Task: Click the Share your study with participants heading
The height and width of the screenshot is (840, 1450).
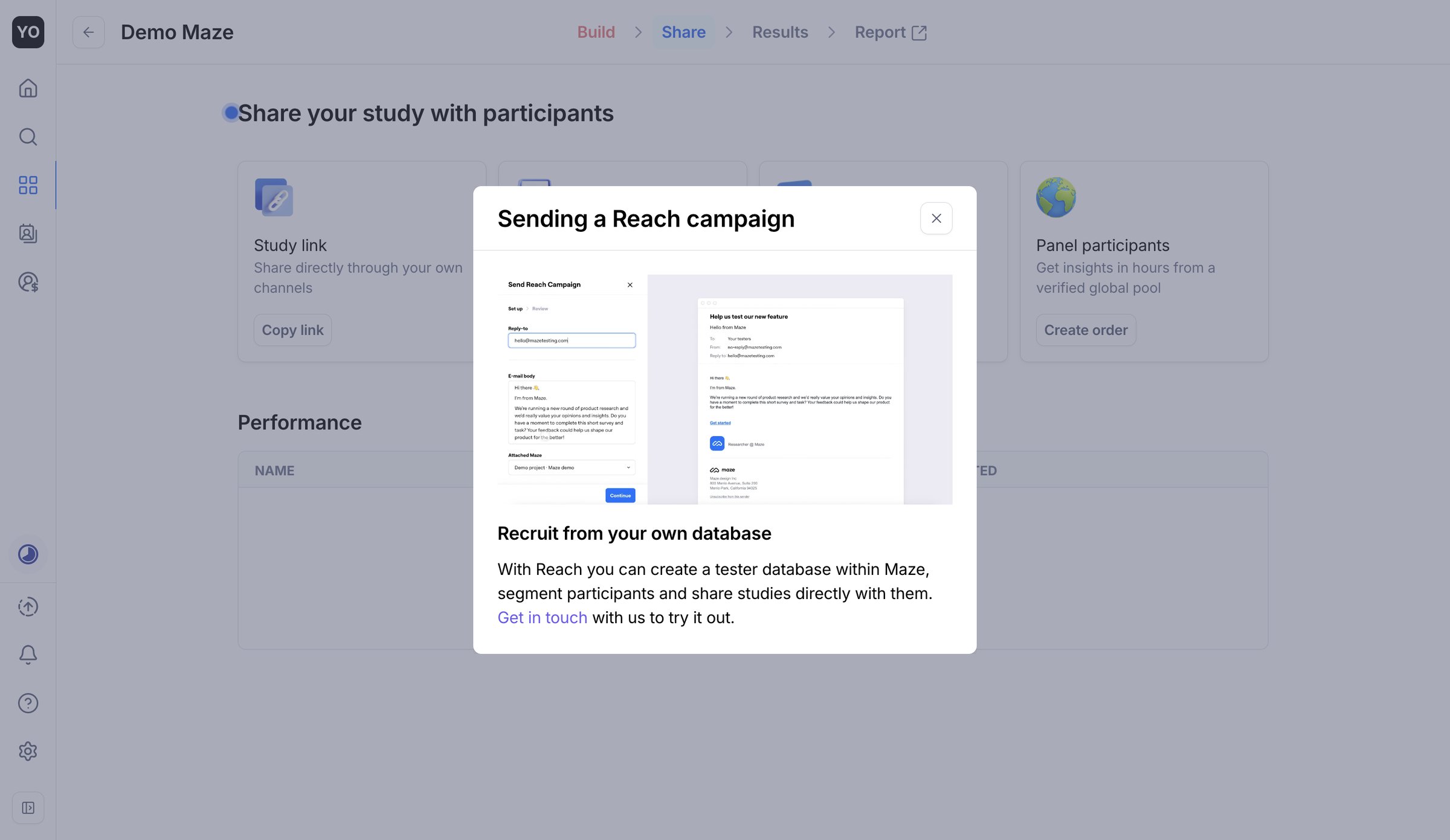Action: pos(425,113)
